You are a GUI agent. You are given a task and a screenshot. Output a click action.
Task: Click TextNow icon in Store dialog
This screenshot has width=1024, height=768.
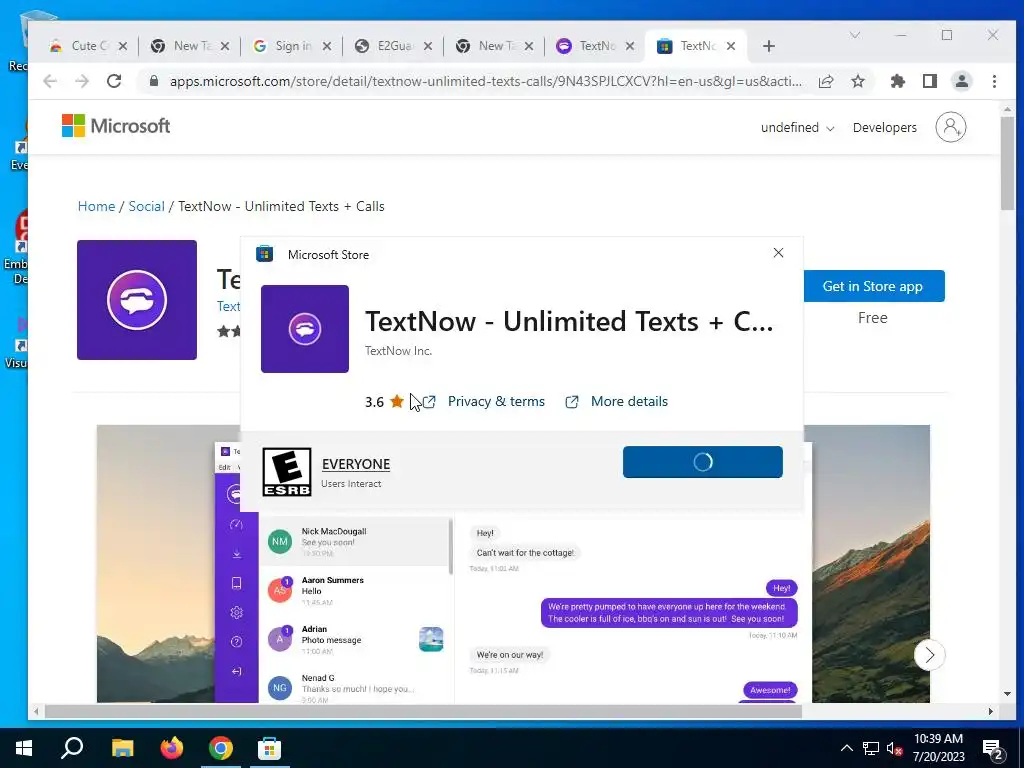pyautogui.click(x=305, y=328)
